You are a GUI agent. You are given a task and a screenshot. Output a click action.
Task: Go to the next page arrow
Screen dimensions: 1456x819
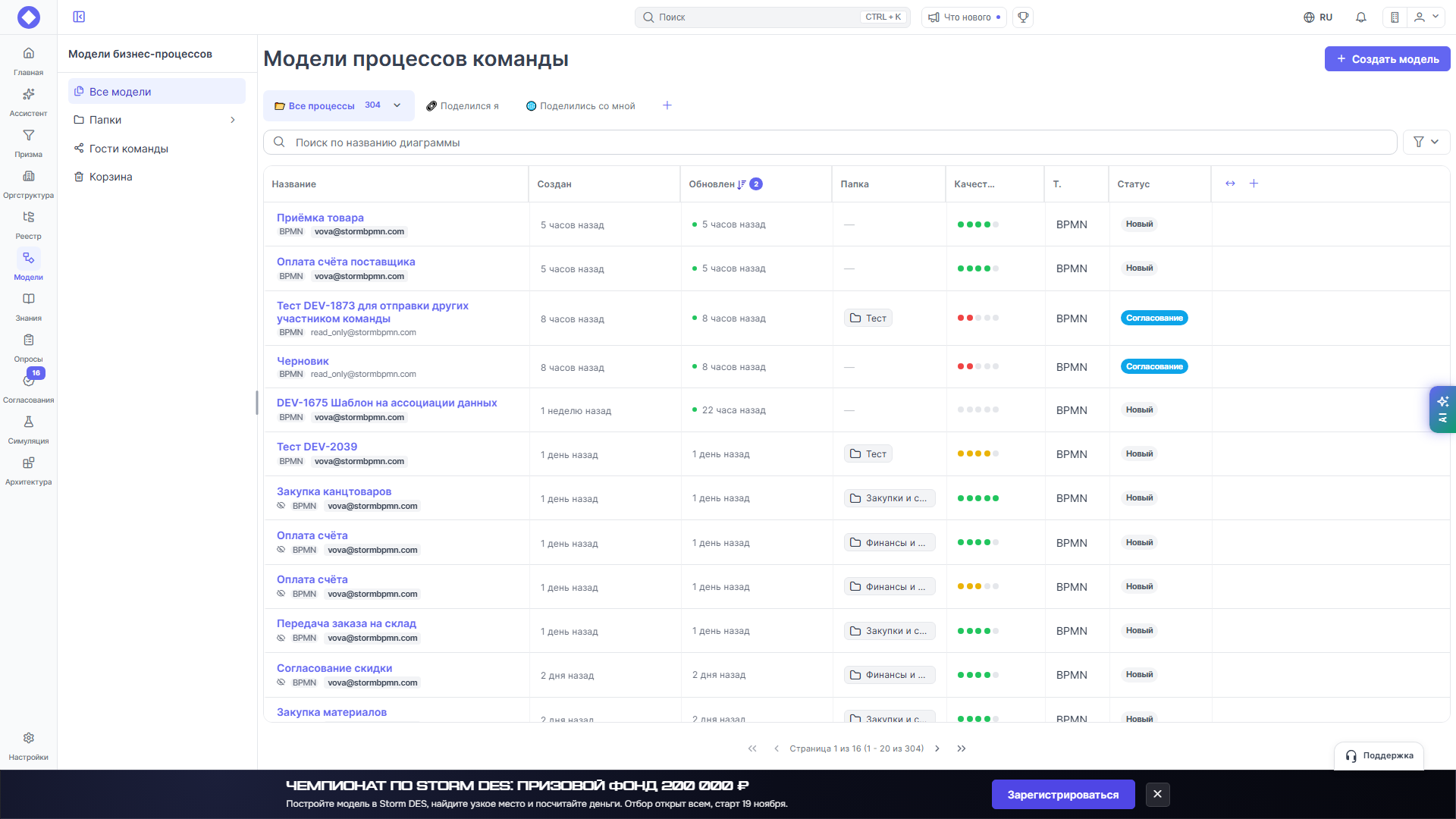(937, 748)
